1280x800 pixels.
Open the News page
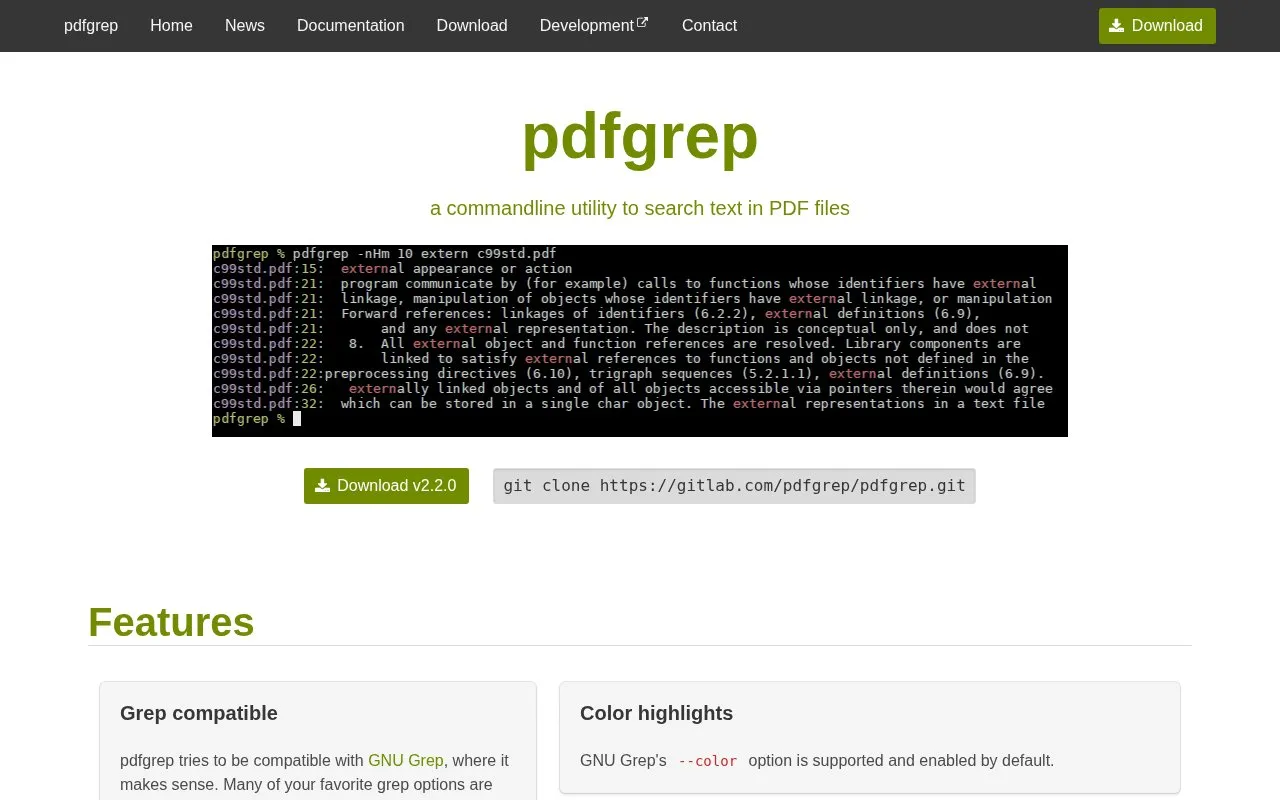click(x=245, y=25)
